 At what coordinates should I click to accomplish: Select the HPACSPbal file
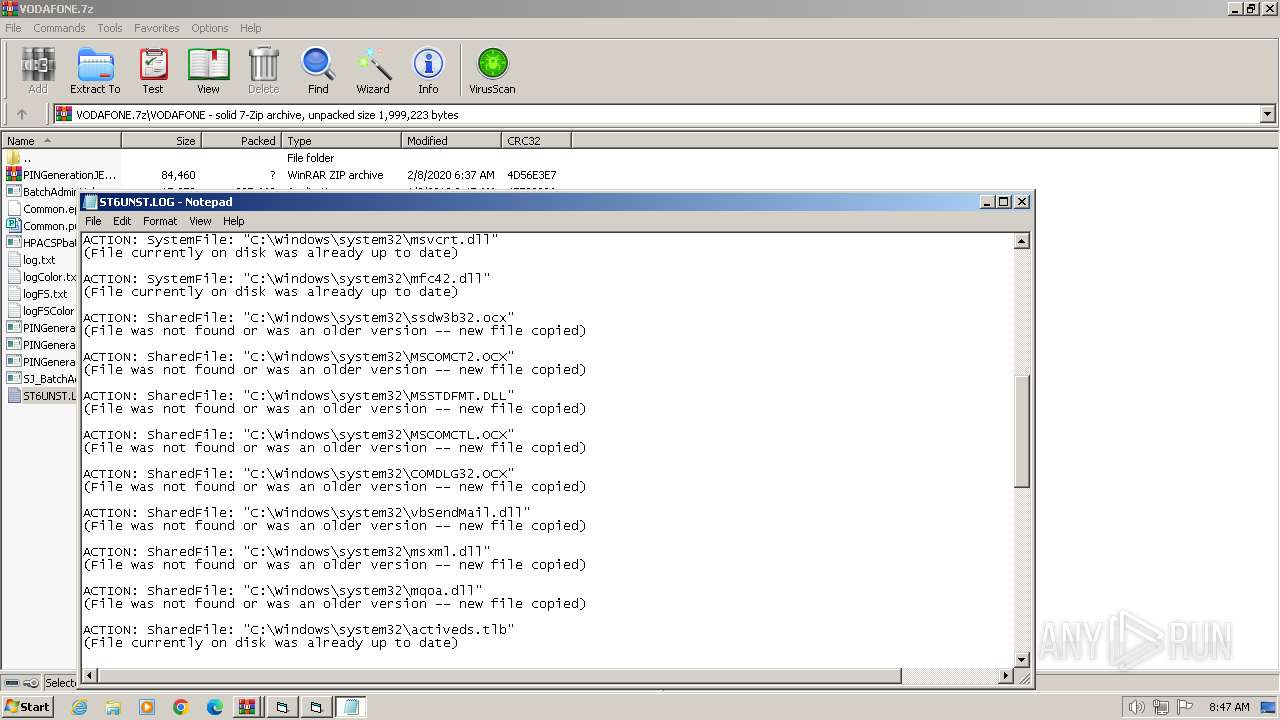click(42, 243)
